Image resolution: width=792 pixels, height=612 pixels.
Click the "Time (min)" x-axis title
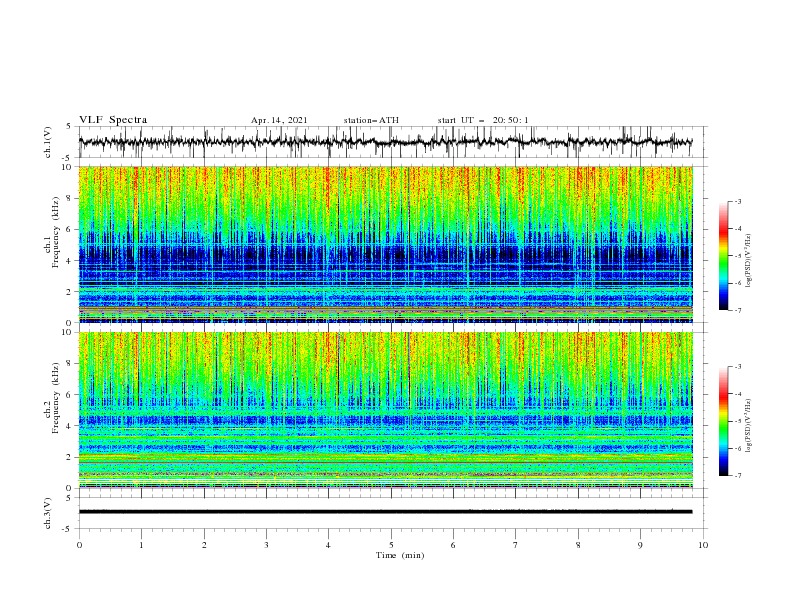point(400,555)
